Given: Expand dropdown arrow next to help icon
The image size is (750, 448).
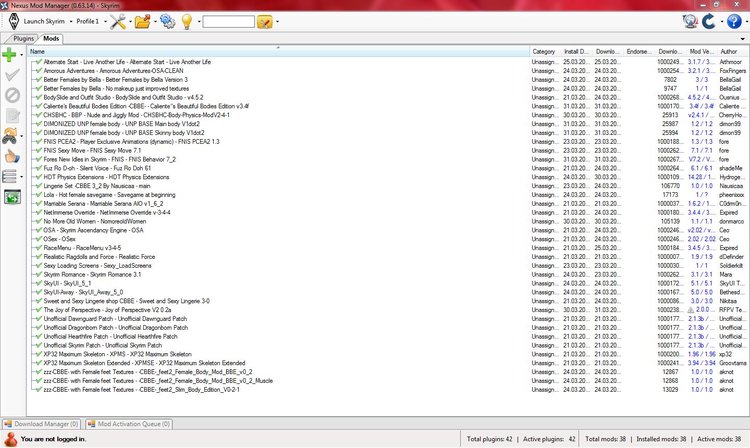Looking at the screenshot, I should pos(746,22).
